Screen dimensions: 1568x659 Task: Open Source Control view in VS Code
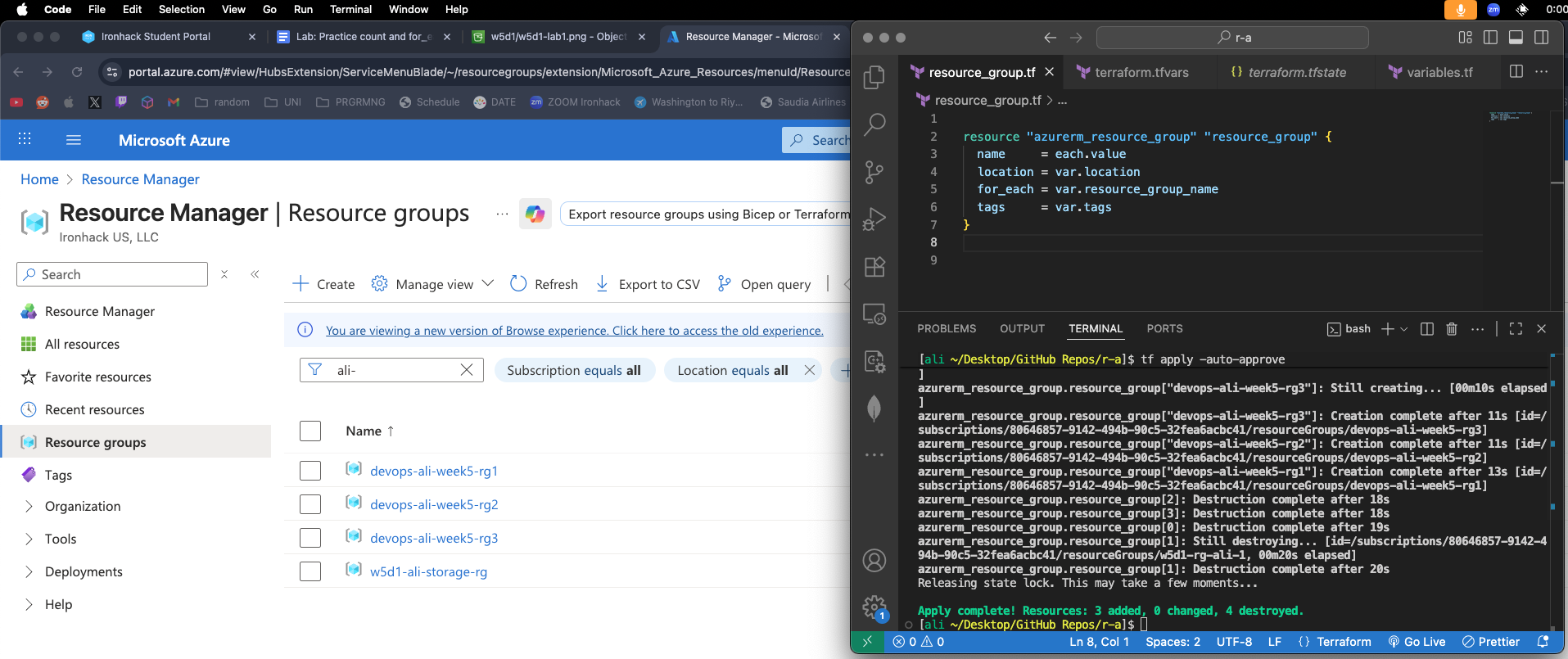click(x=874, y=172)
